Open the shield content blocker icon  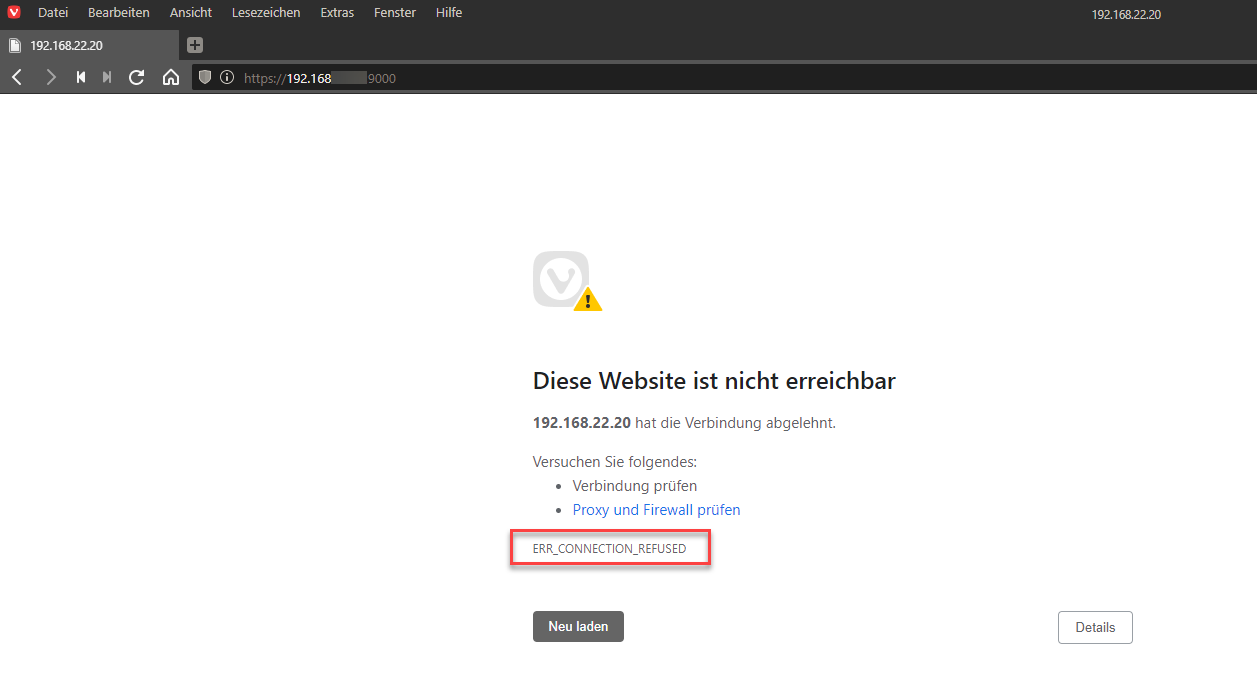pyautogui.click(x=204, y=77)
